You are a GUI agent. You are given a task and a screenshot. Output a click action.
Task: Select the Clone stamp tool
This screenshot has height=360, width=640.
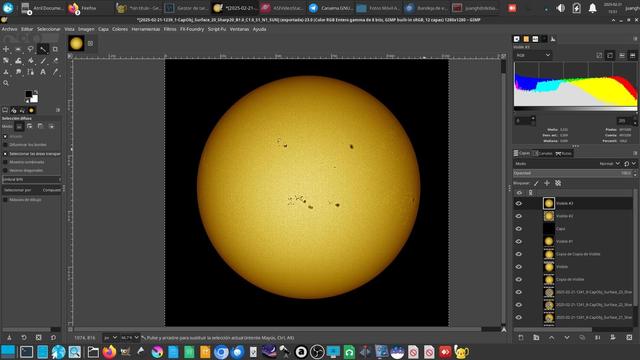6,72
